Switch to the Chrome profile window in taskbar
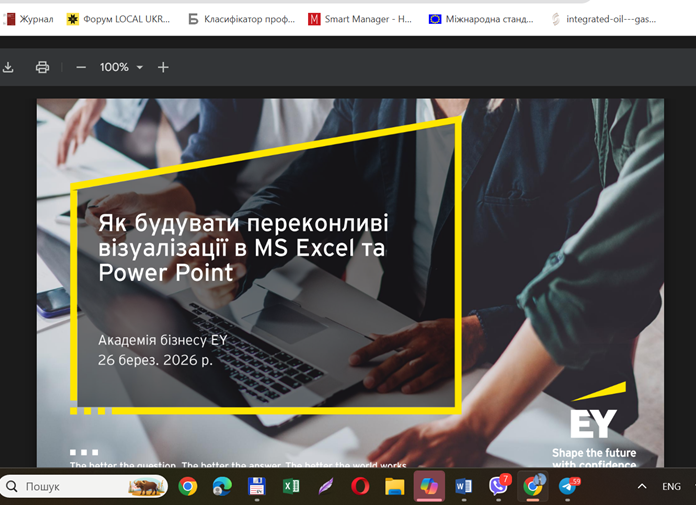The image size is (696, 505). coord(533,485)
